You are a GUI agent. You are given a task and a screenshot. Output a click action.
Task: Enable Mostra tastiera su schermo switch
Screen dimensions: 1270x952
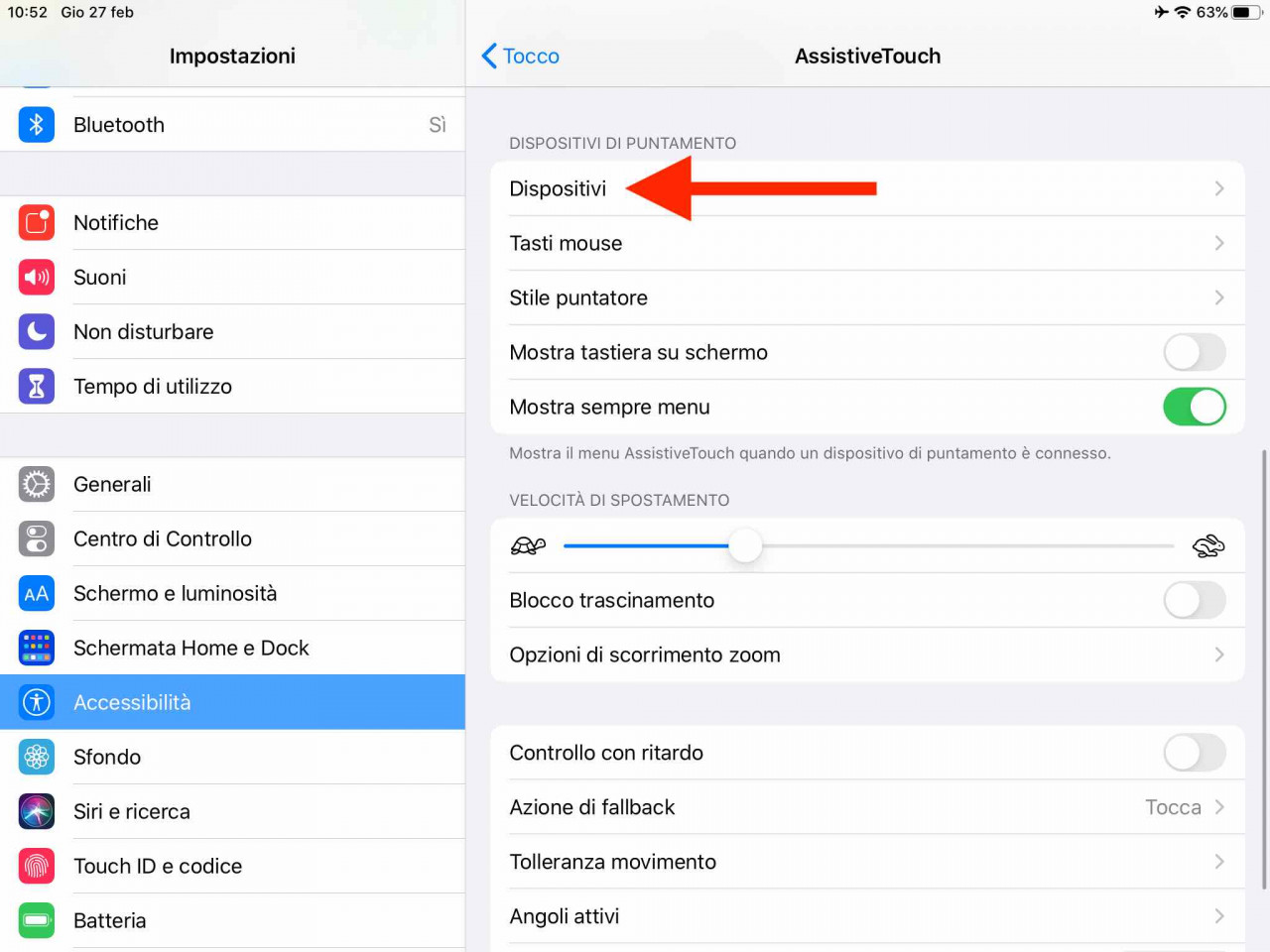pyautogui.click(x=1195, y=352)
